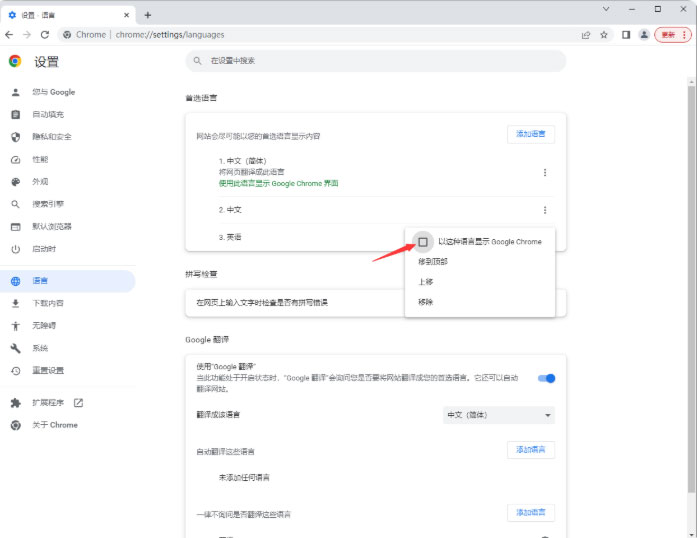Image resolution: width=697 pixels, height=538 pixels.
Task: Click the 在设置中搜索 search field
Action: coord(376,61)
